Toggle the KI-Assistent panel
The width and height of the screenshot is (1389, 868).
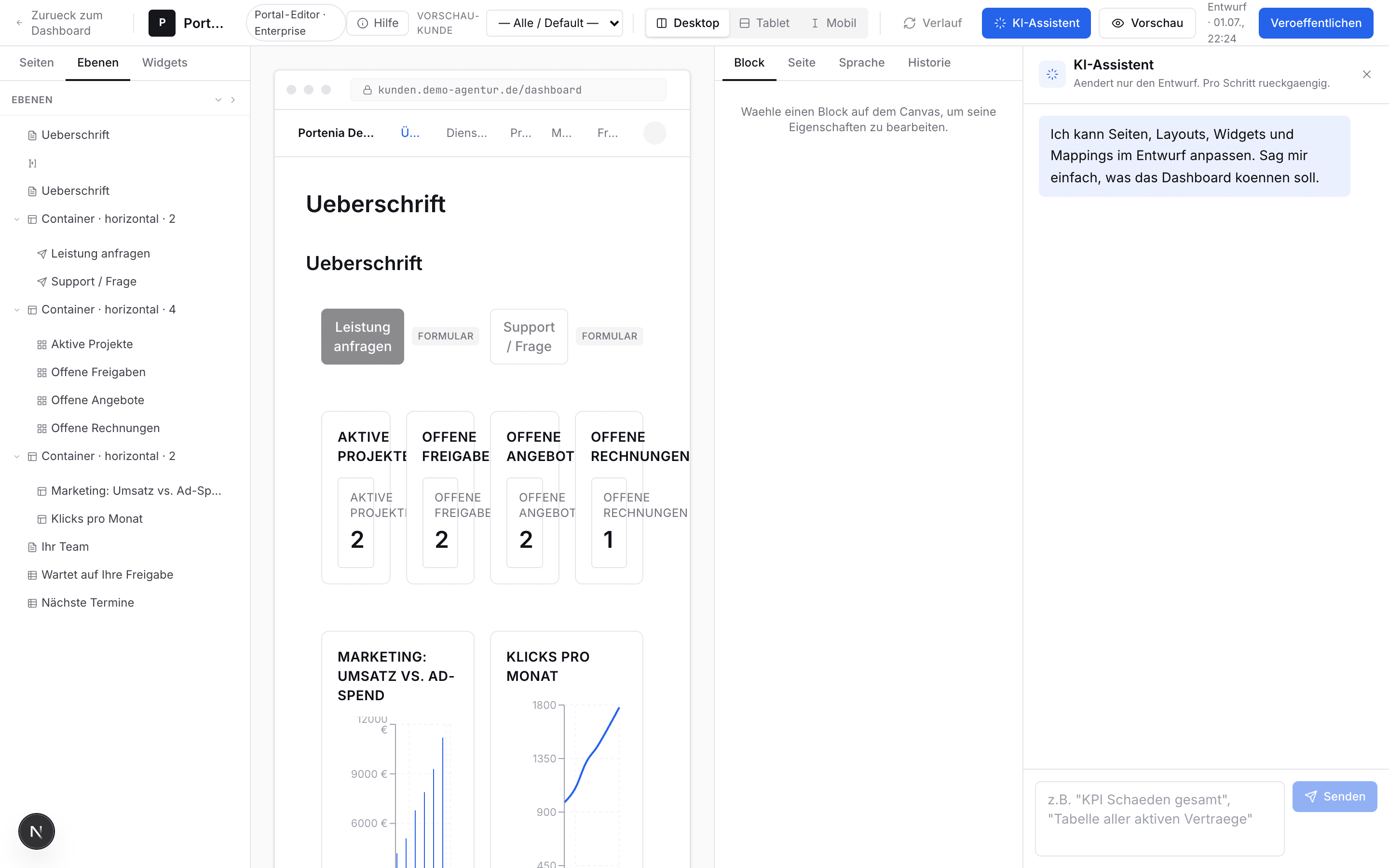(x=1036, y=23)
